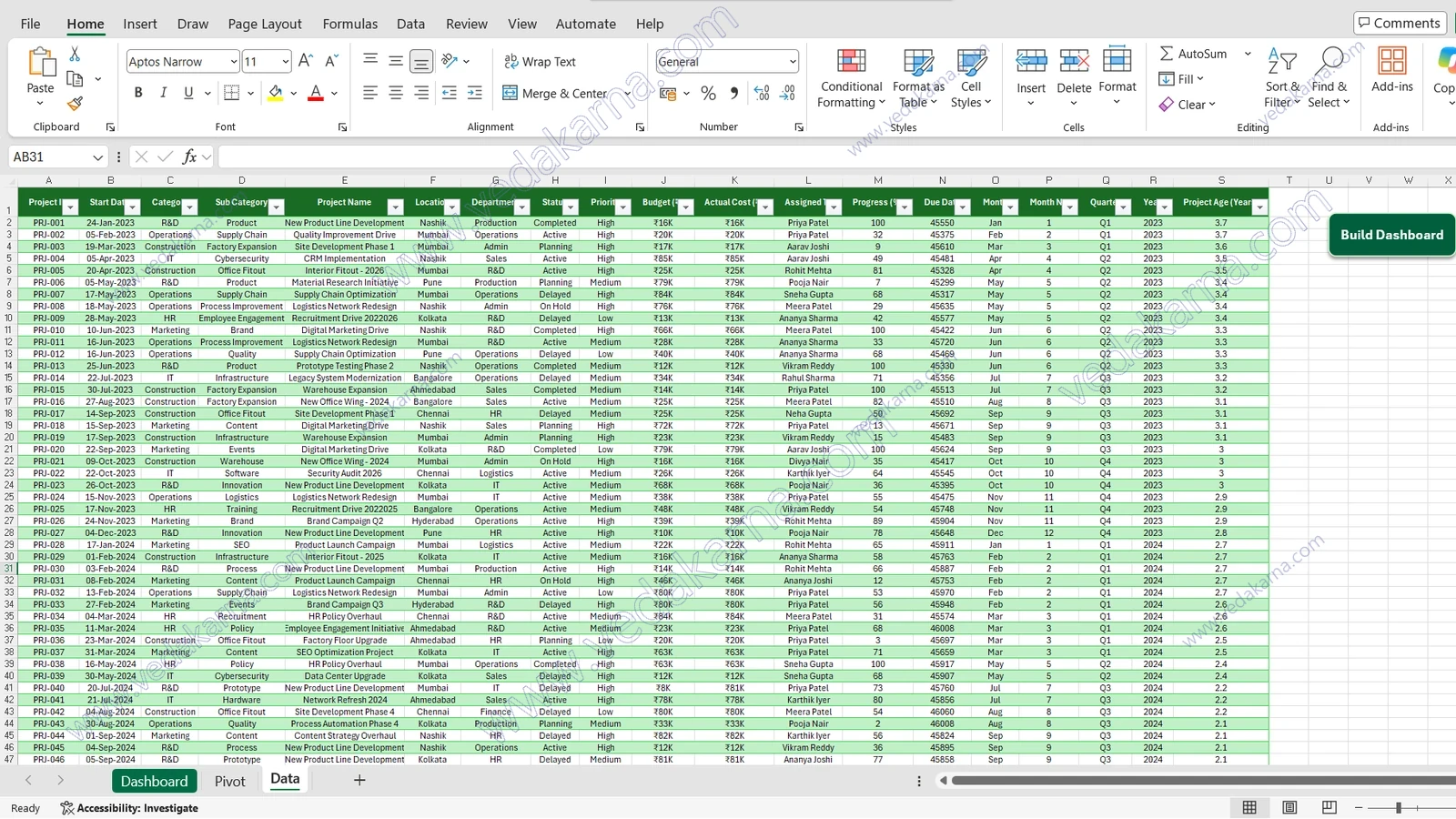
Task: Click the Decrease Font Size icon
Action: pos(331,61)
